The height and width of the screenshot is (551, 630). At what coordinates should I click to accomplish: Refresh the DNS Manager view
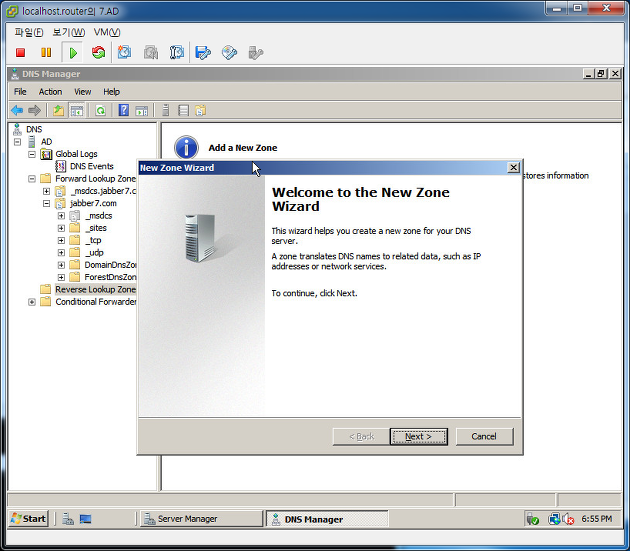coord(100,111)
